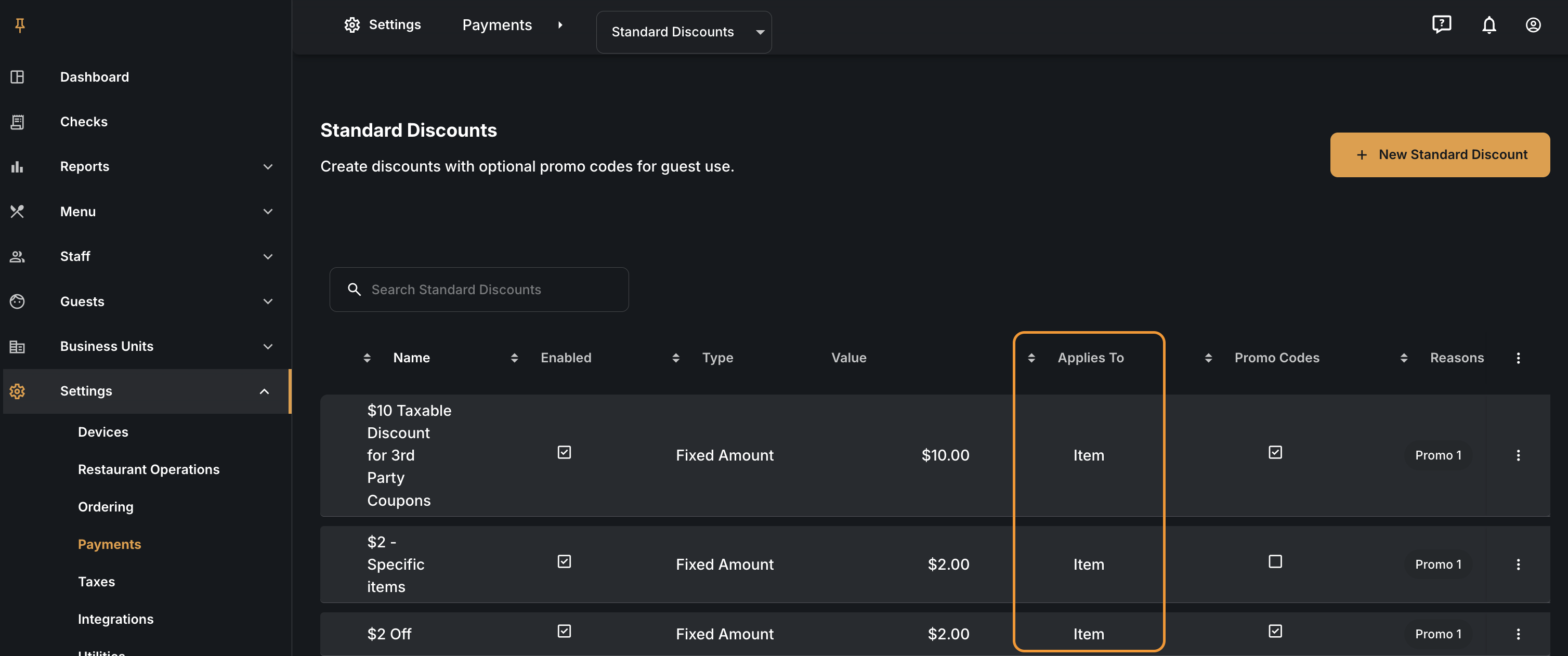Click the Business Units building icon
This screenshot has width=1568, height=656.
(x=17, y=346)
